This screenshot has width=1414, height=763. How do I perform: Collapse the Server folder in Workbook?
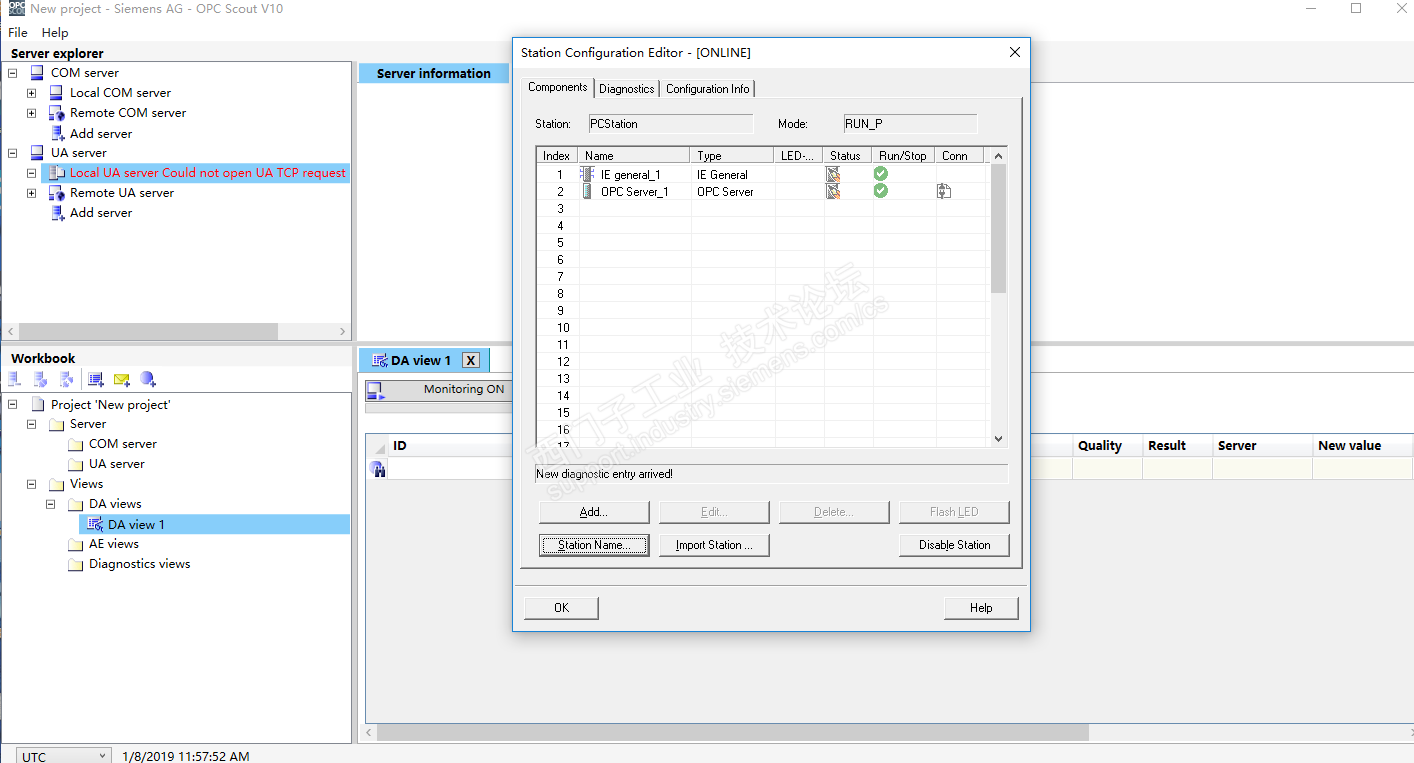tap(31, 424)
